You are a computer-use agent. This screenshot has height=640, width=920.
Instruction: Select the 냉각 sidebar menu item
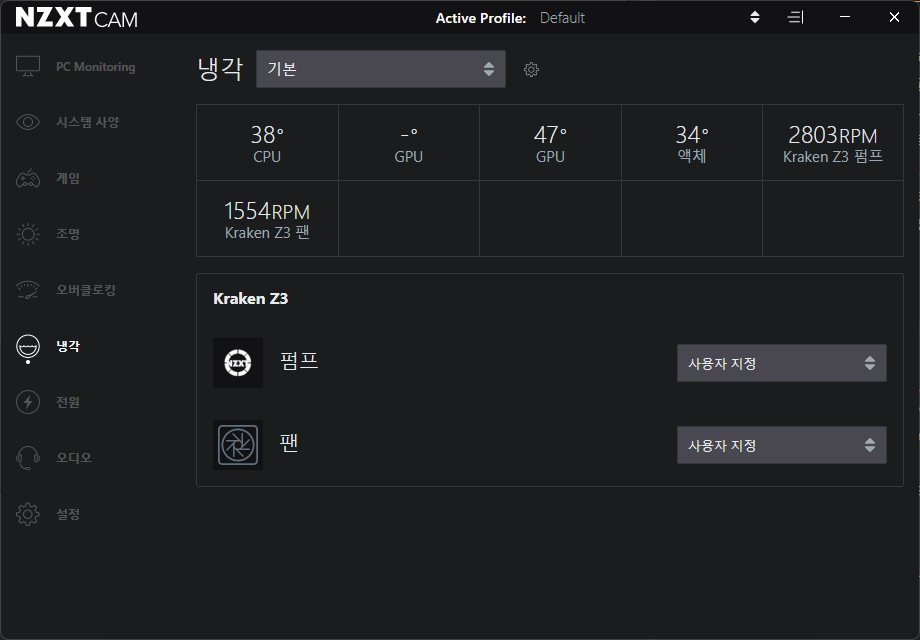68,346
